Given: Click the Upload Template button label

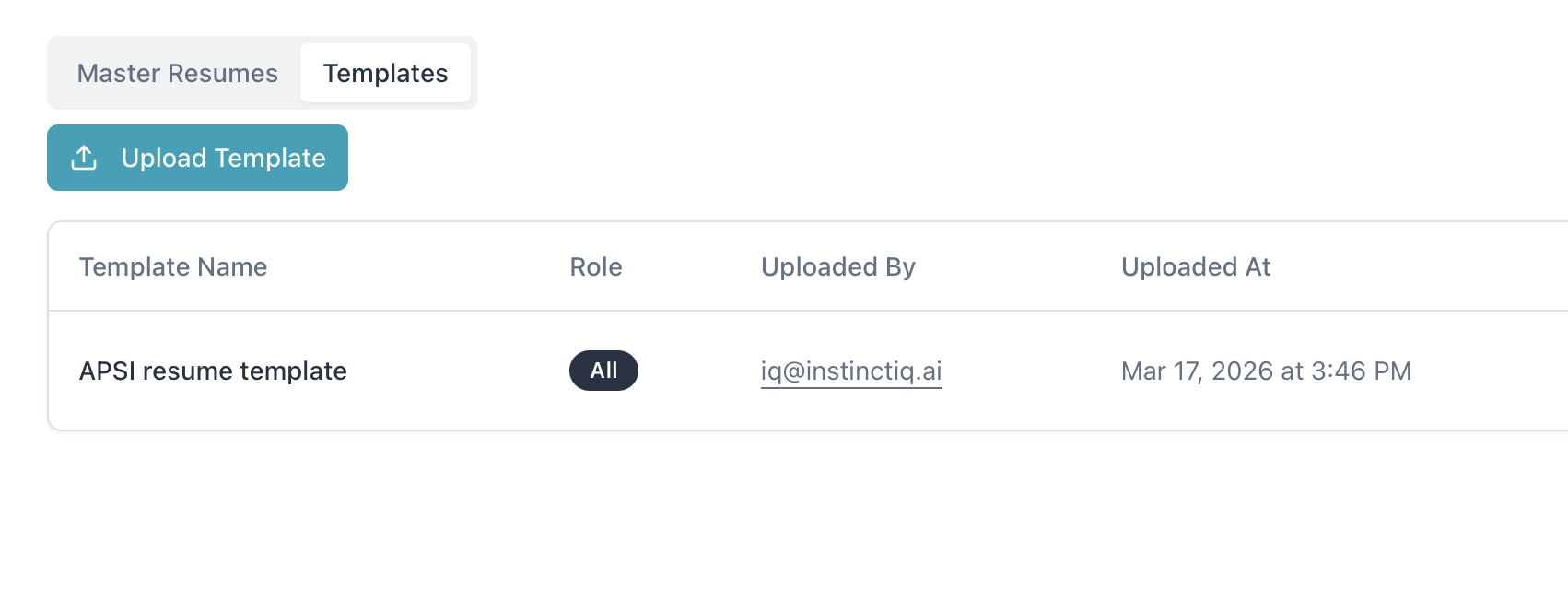Looking at the screenshot, I should [224, 158].
